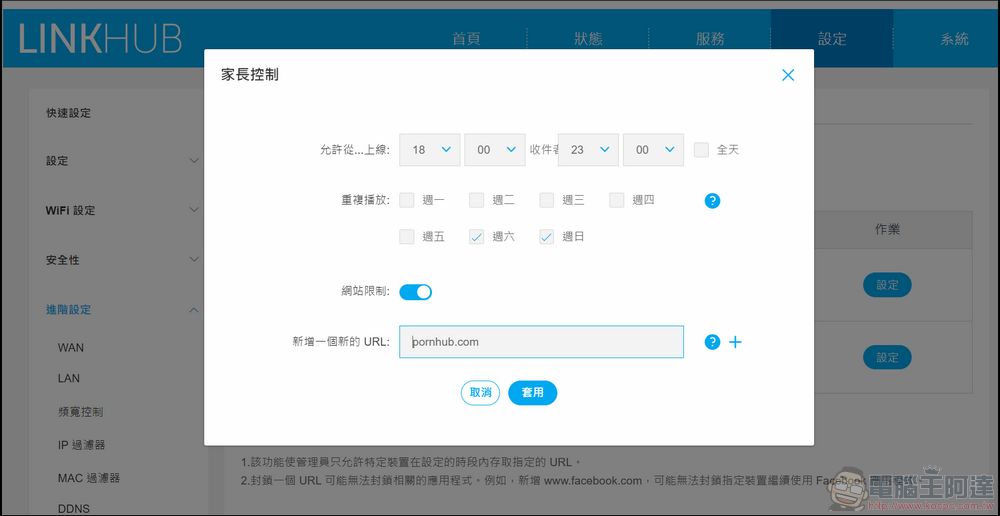Open the start minute dropdown
Image resolution: width=1000 pixels, height=516 pixels.
(x=495, y=150)
